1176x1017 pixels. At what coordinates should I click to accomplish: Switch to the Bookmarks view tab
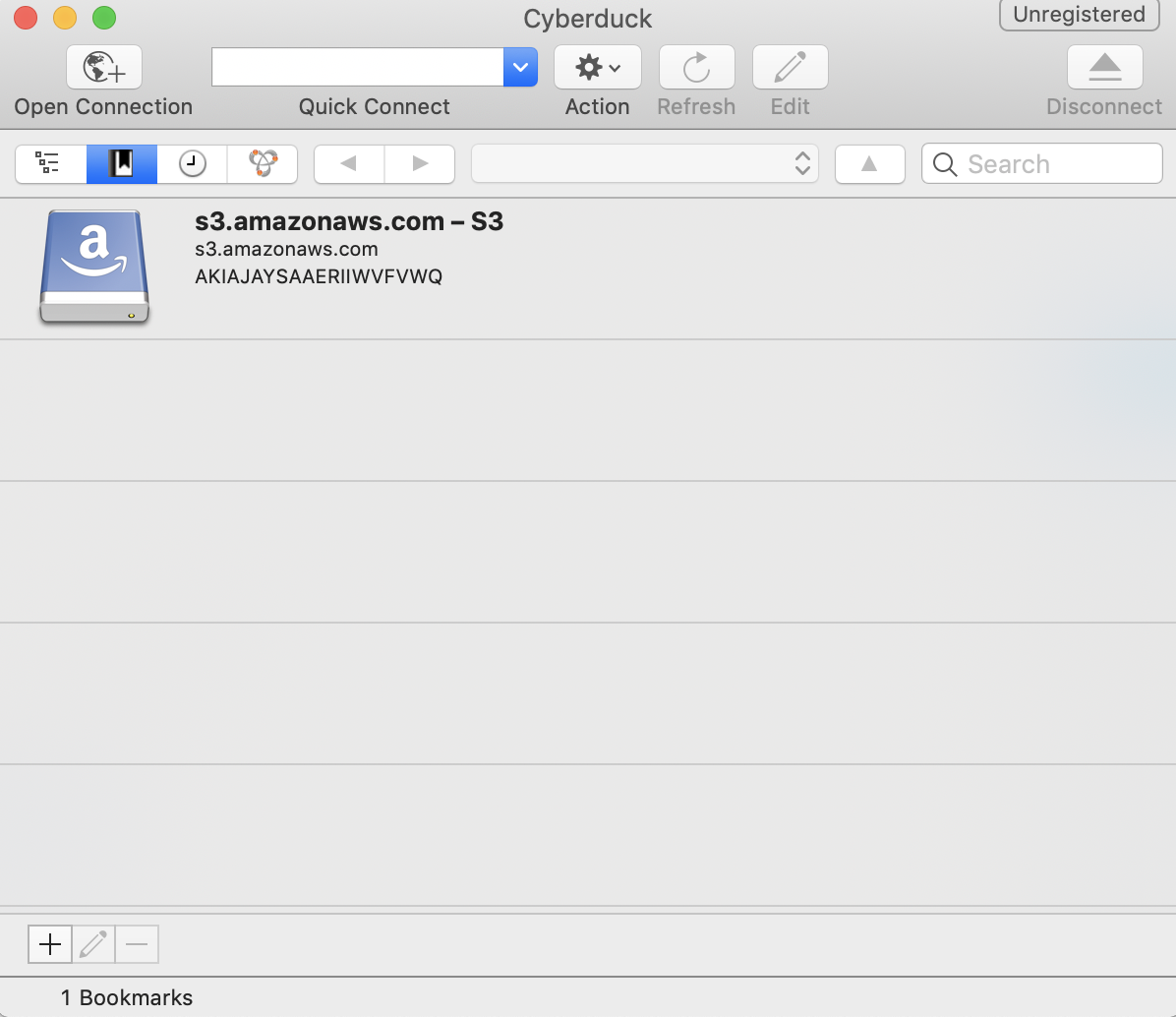tap(122, 163)
